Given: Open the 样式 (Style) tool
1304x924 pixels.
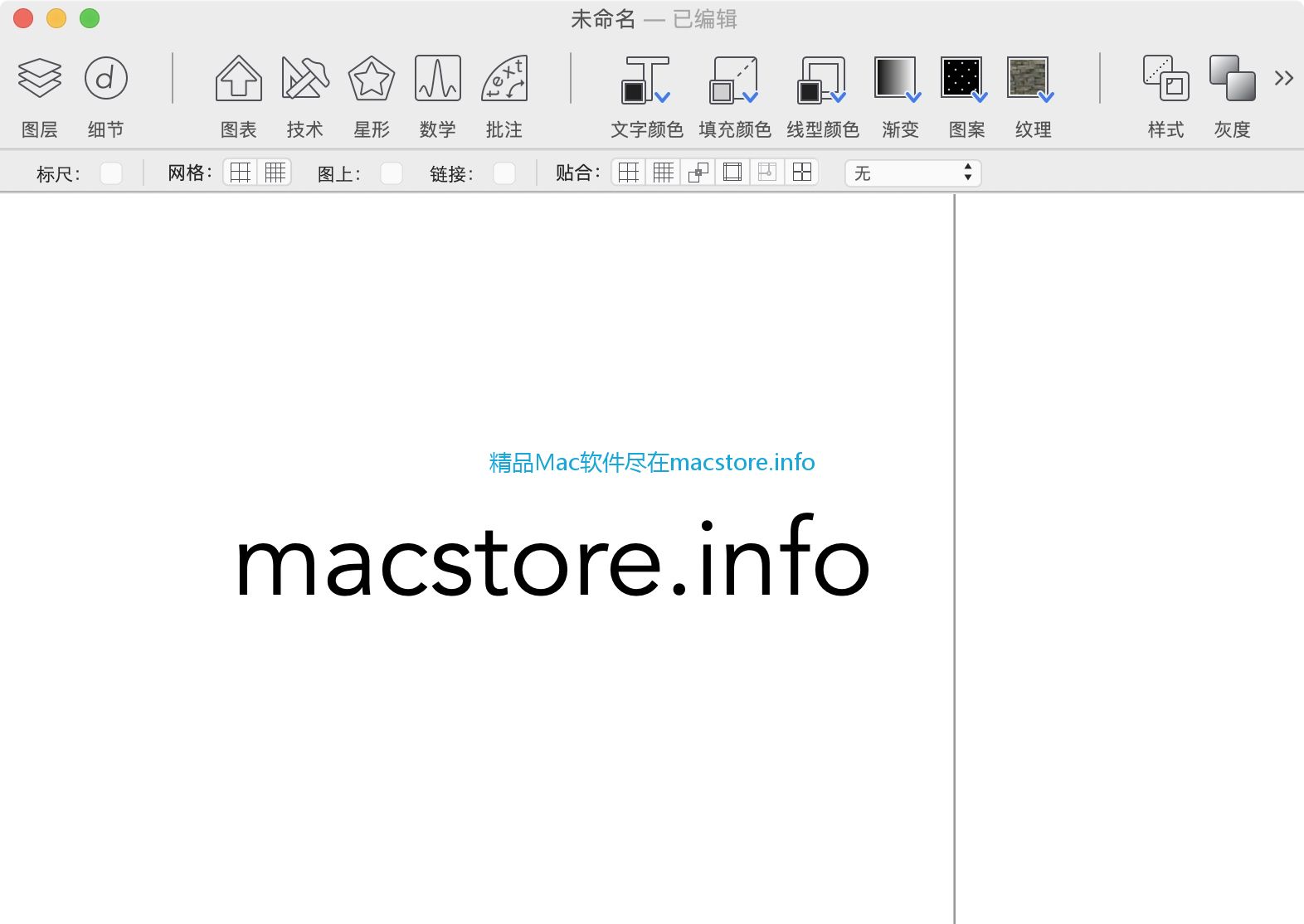Looking at the screenshot, I should point(1166,79).
